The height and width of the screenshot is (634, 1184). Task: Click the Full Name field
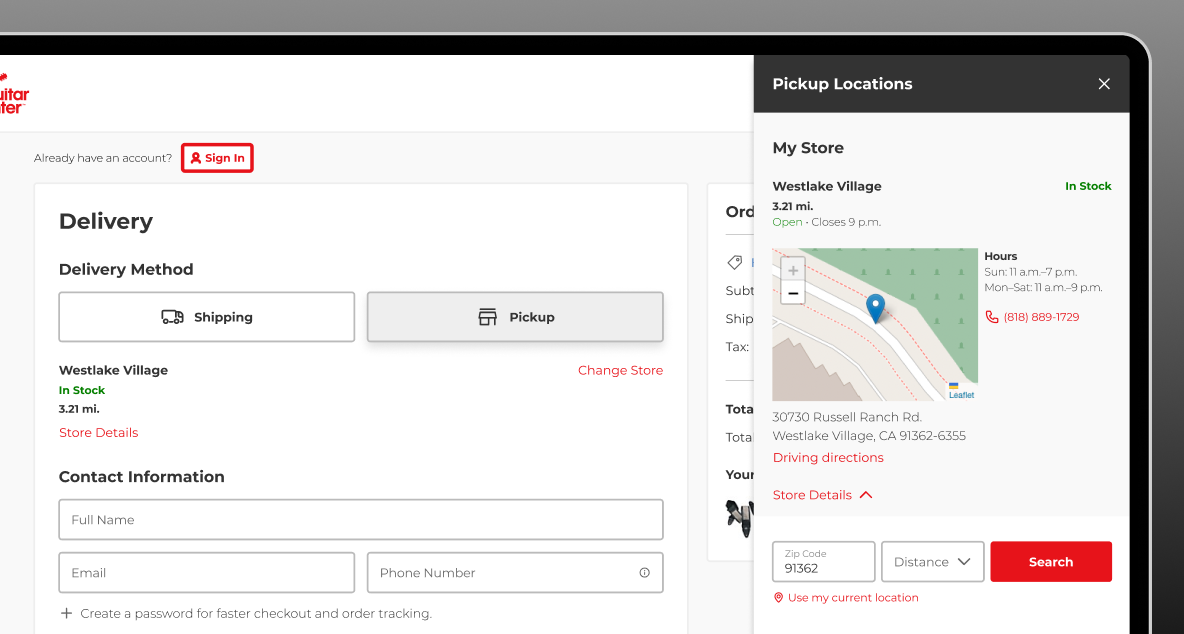(x=361, y=520)
